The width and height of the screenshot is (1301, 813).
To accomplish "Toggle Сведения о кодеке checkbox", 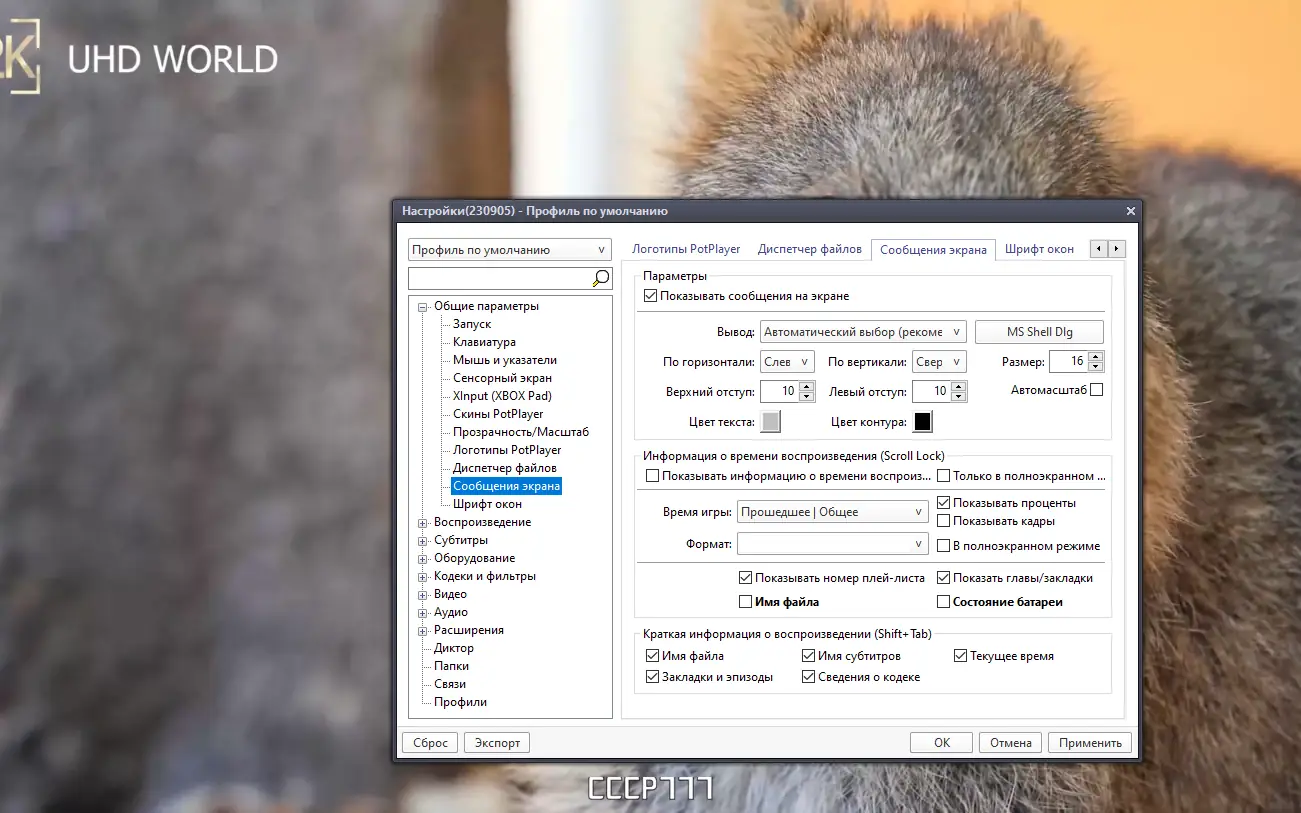I will pyautogui.click(x=809, y=677).
